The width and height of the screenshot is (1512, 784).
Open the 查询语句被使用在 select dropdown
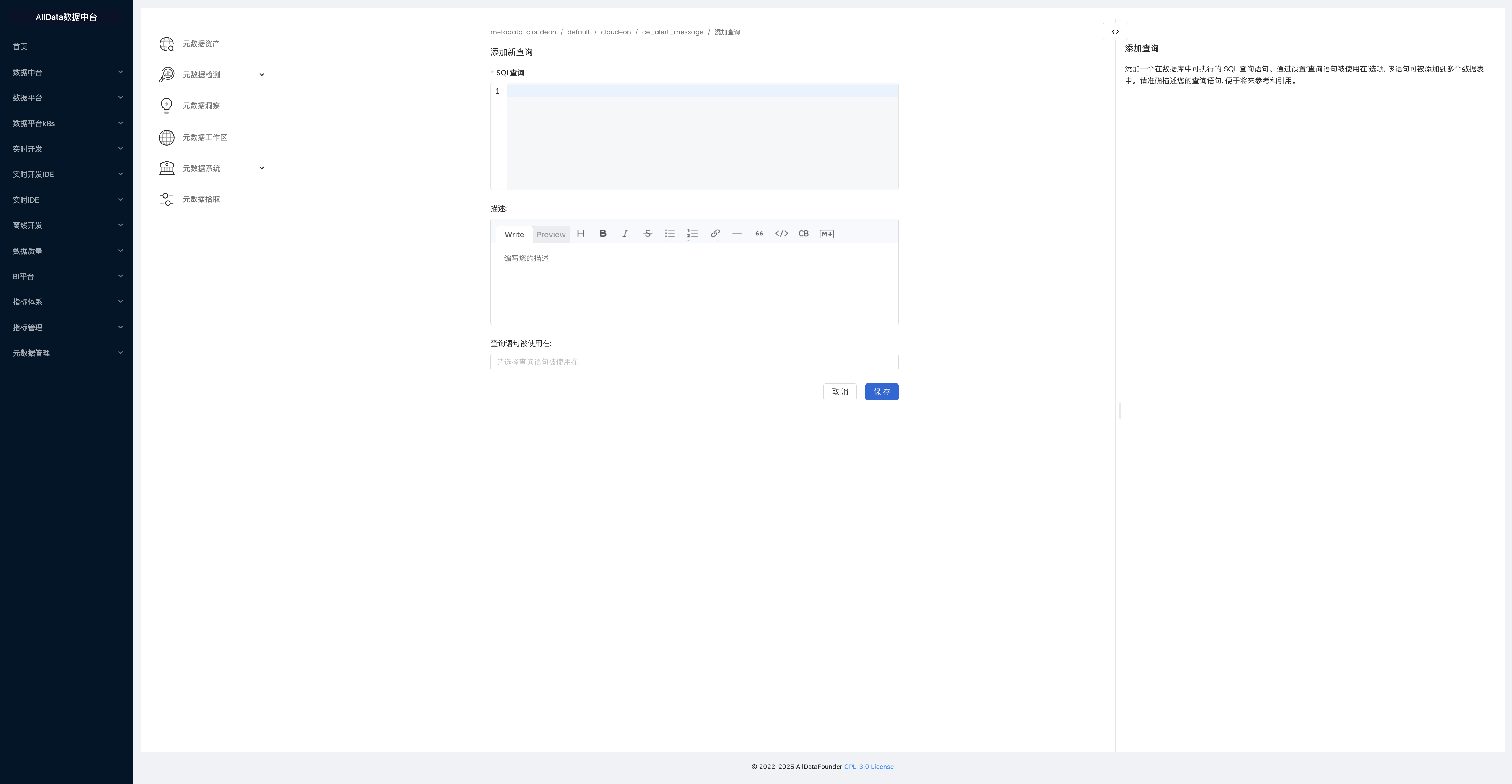point(694,362)
